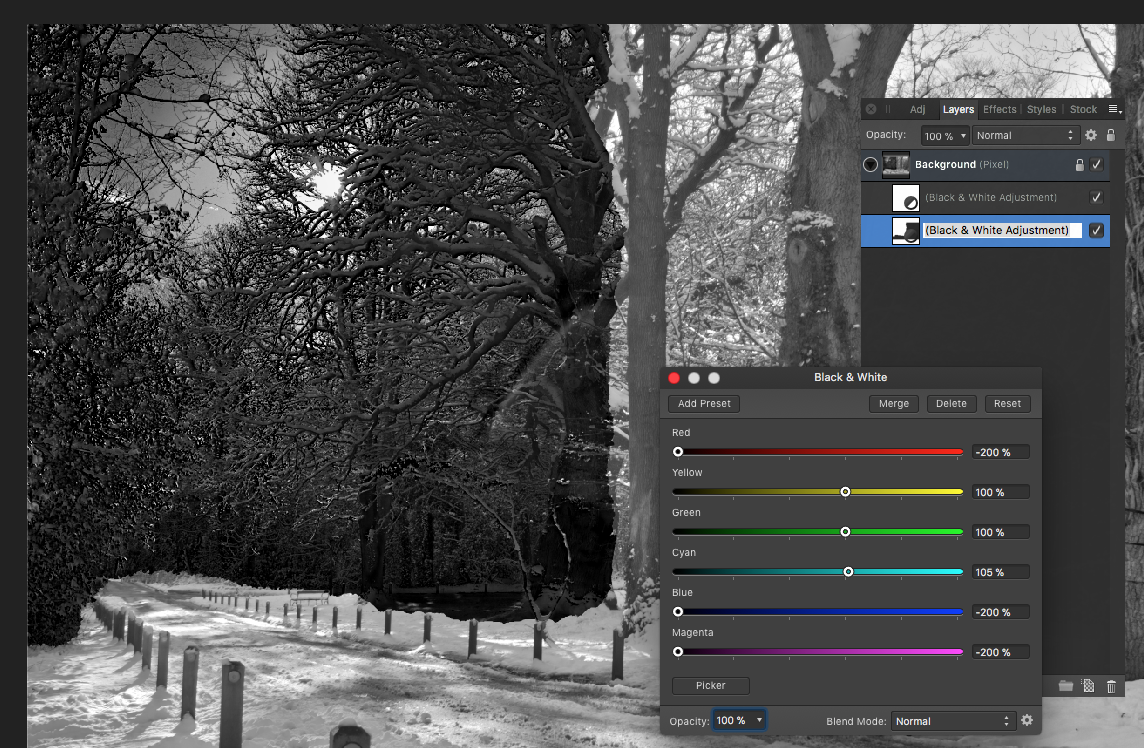Image resolution: width=1144 pixels, height=748 pixels.
Task: Click the Blue slider handle
Action: pos(678,612)
